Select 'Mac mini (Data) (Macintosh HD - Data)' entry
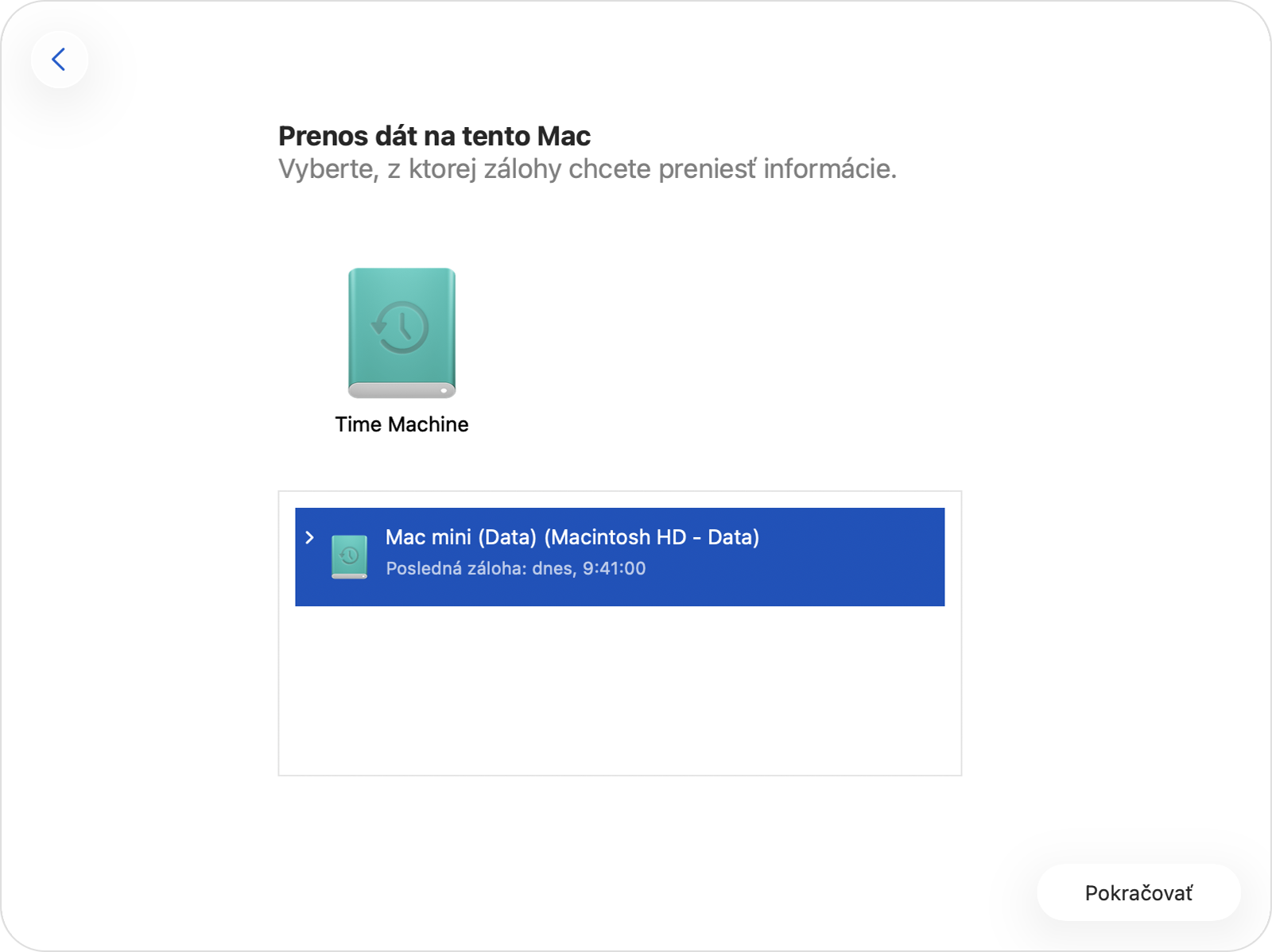 pyautogui.click(x=619, y=556)
